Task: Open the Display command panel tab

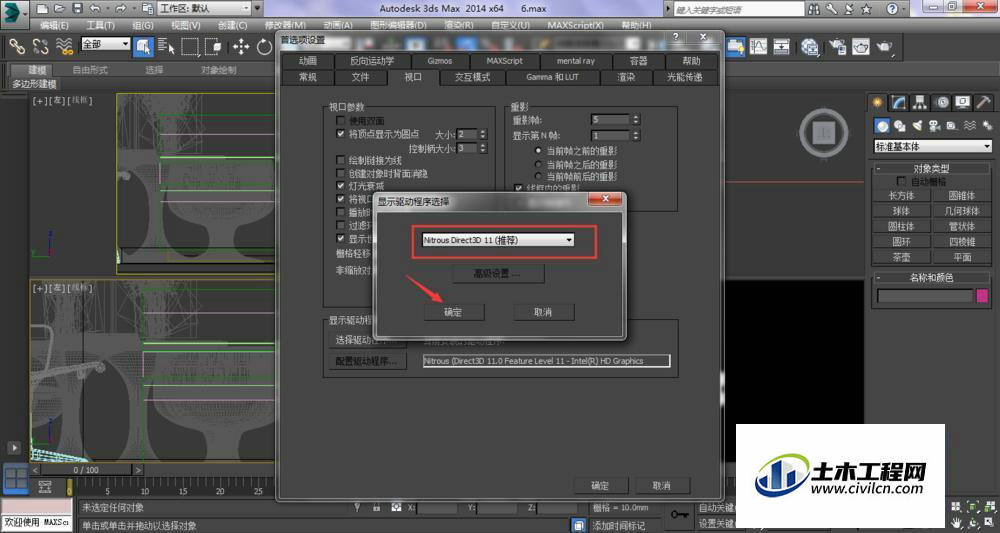Action: coord(962,102)
